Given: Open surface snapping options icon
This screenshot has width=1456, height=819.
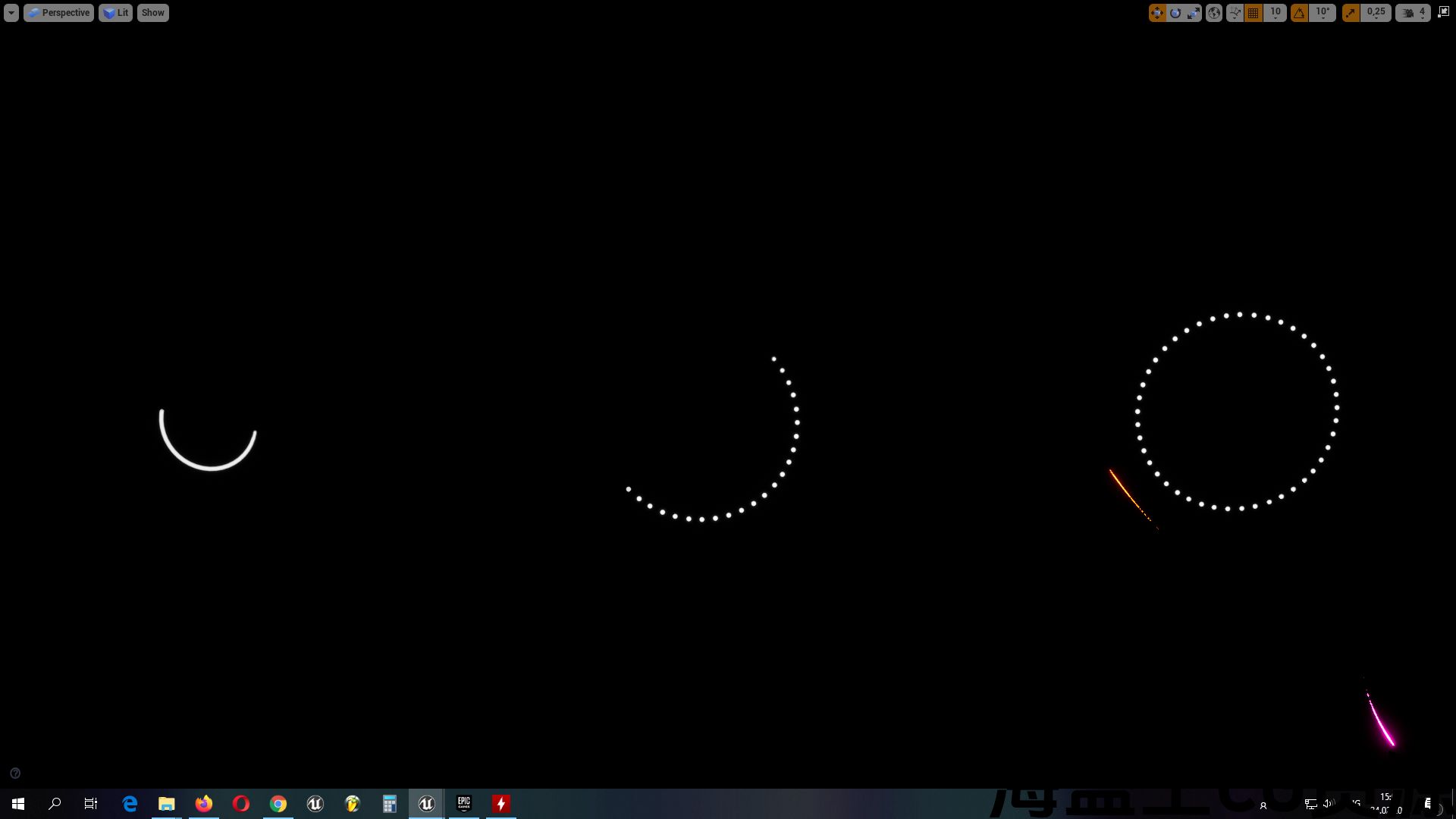Looking at the screenshot, I should coord(1235,13).
